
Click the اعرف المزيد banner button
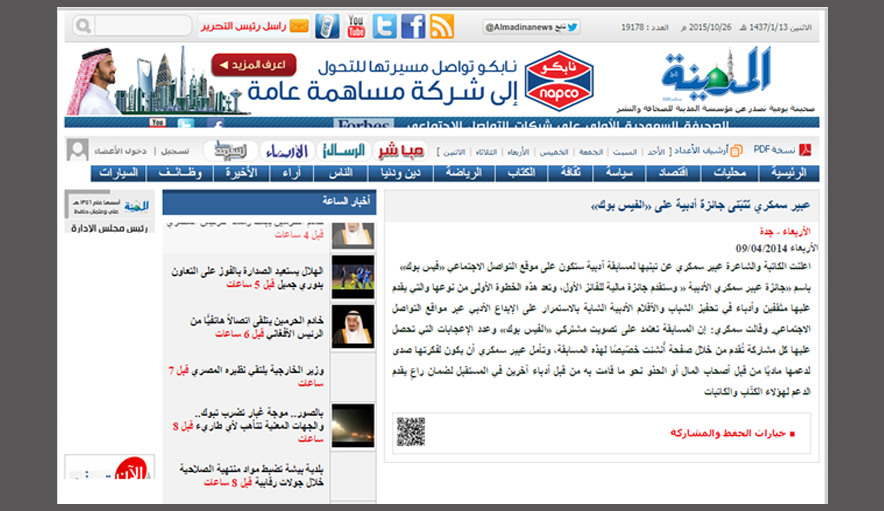240,65
